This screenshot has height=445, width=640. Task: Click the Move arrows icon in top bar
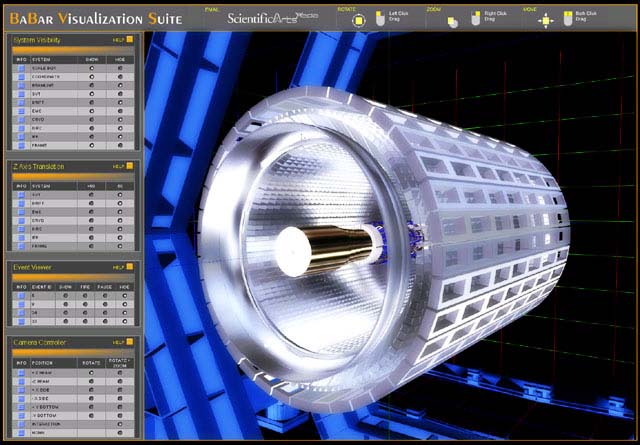[546, 20]
